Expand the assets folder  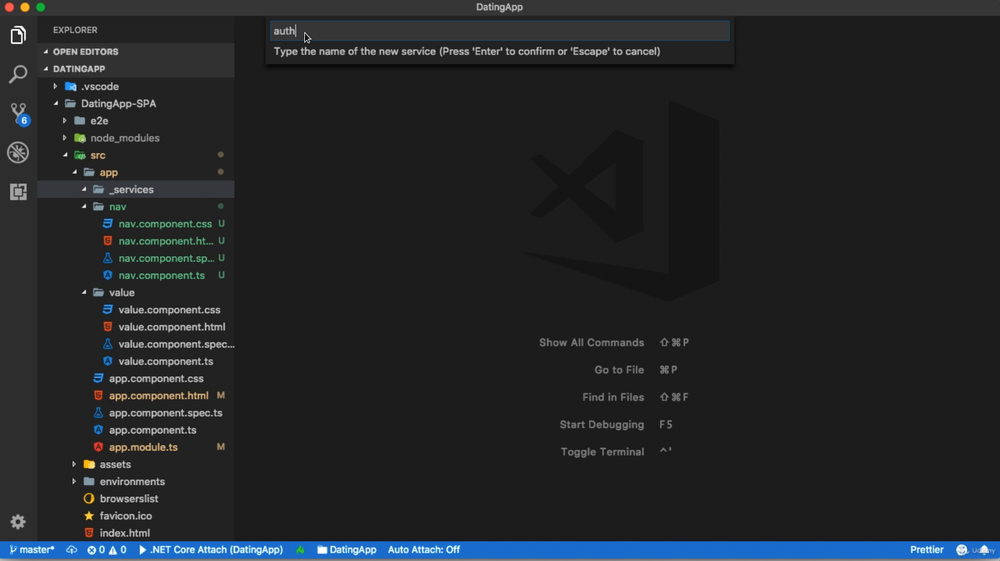point(136,464)
